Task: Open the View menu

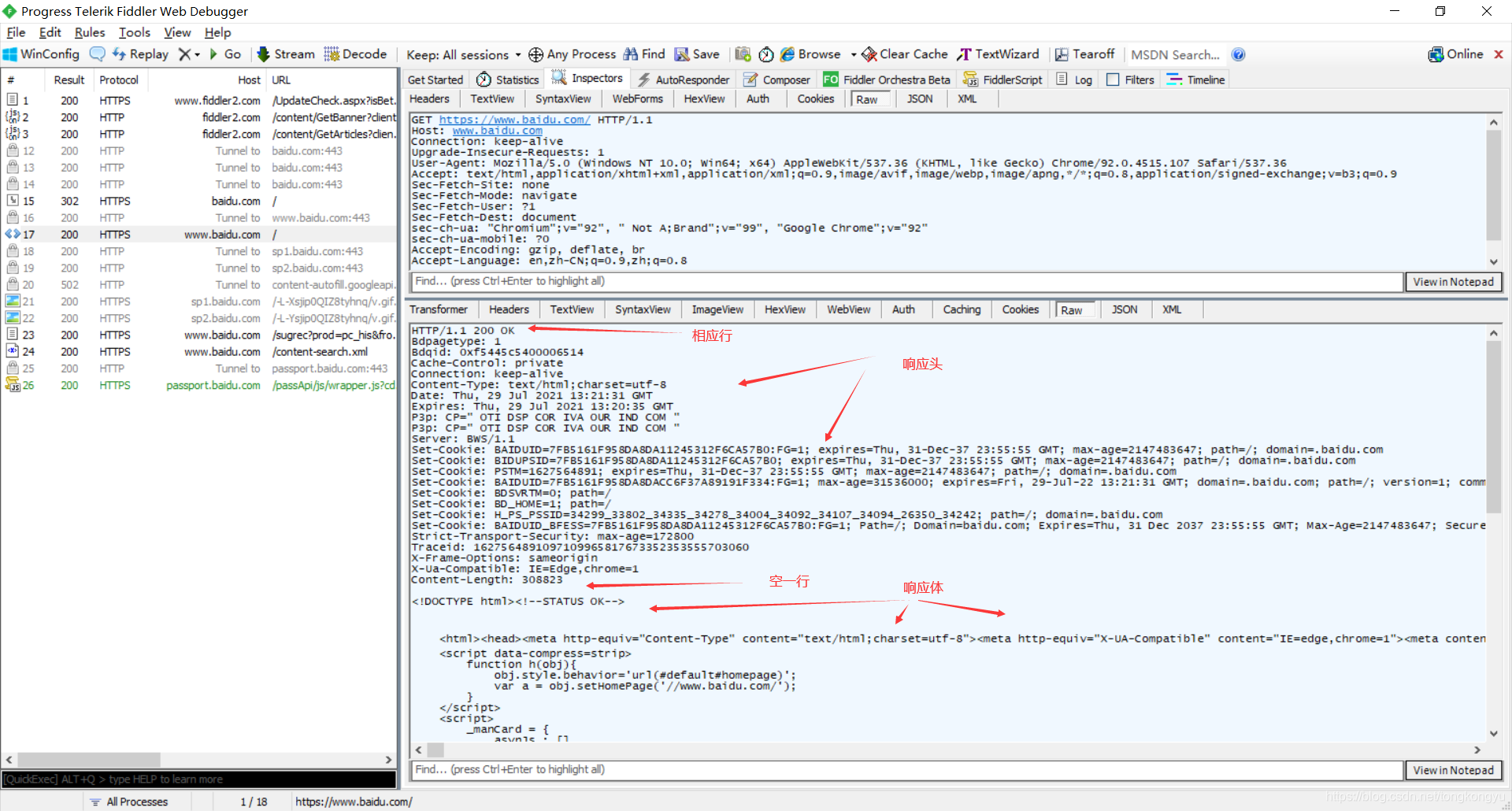Action: click(177, 32)
